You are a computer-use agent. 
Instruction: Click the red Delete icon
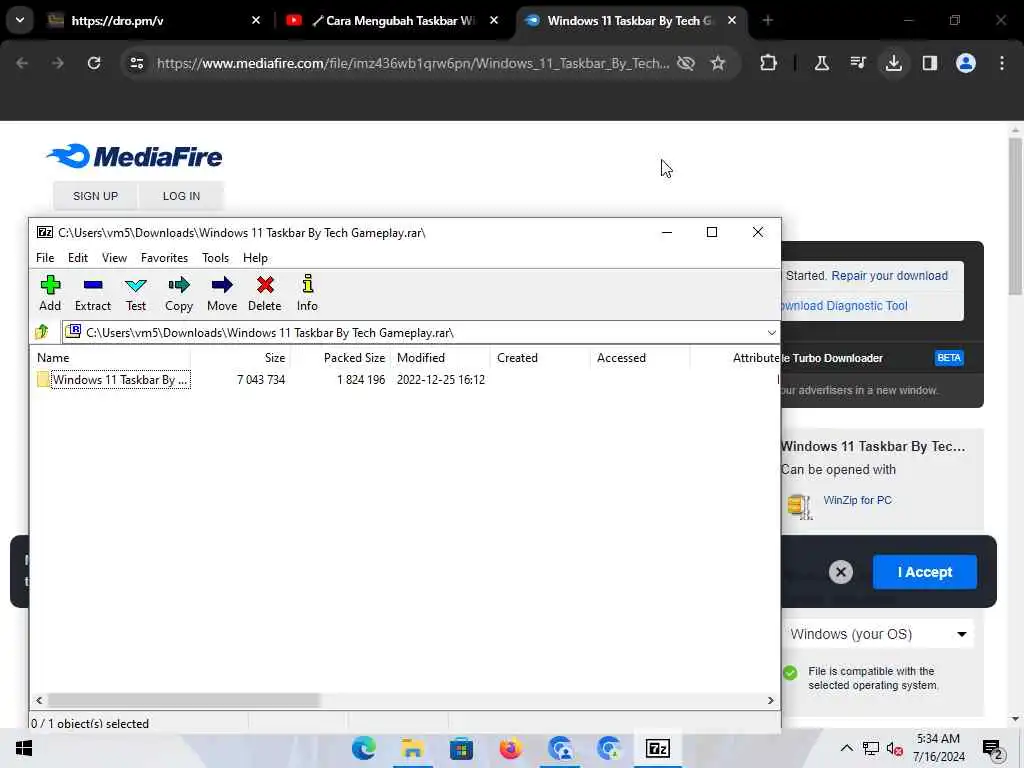[264, 293]
